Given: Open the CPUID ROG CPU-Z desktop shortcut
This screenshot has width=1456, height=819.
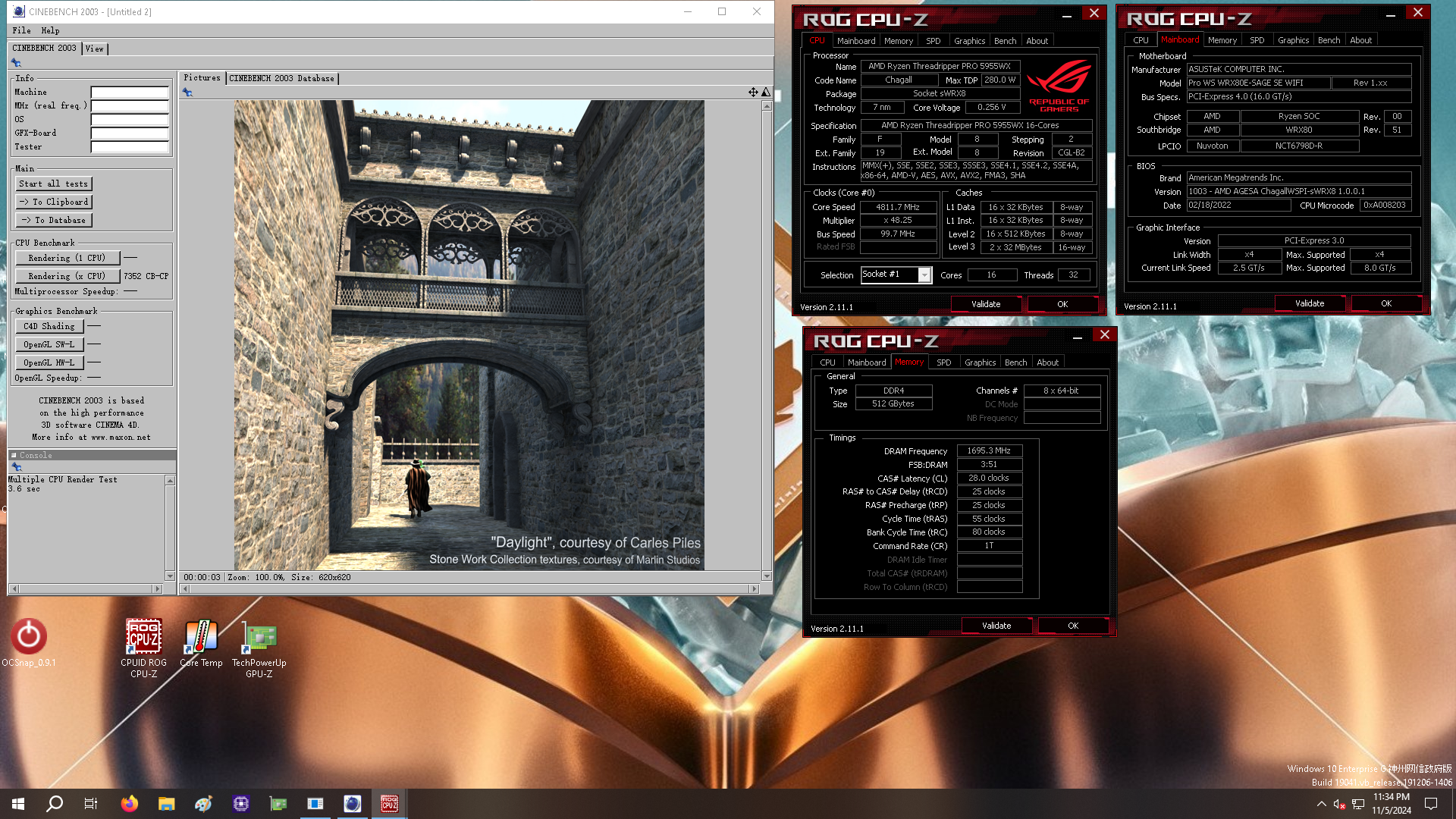Looking at the screenshot, I should (x=143, y=648).
